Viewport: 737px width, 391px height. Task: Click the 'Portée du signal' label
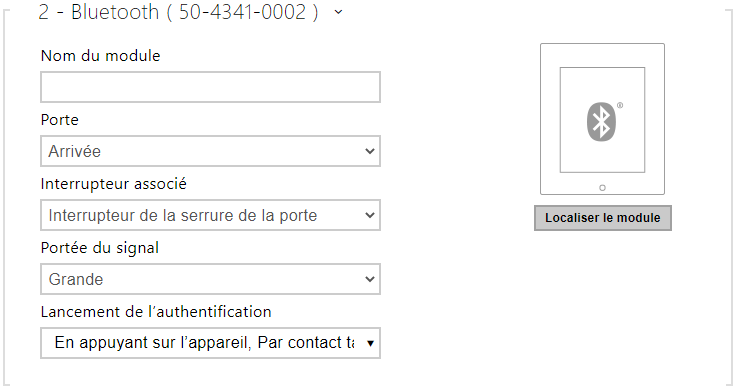100,248
